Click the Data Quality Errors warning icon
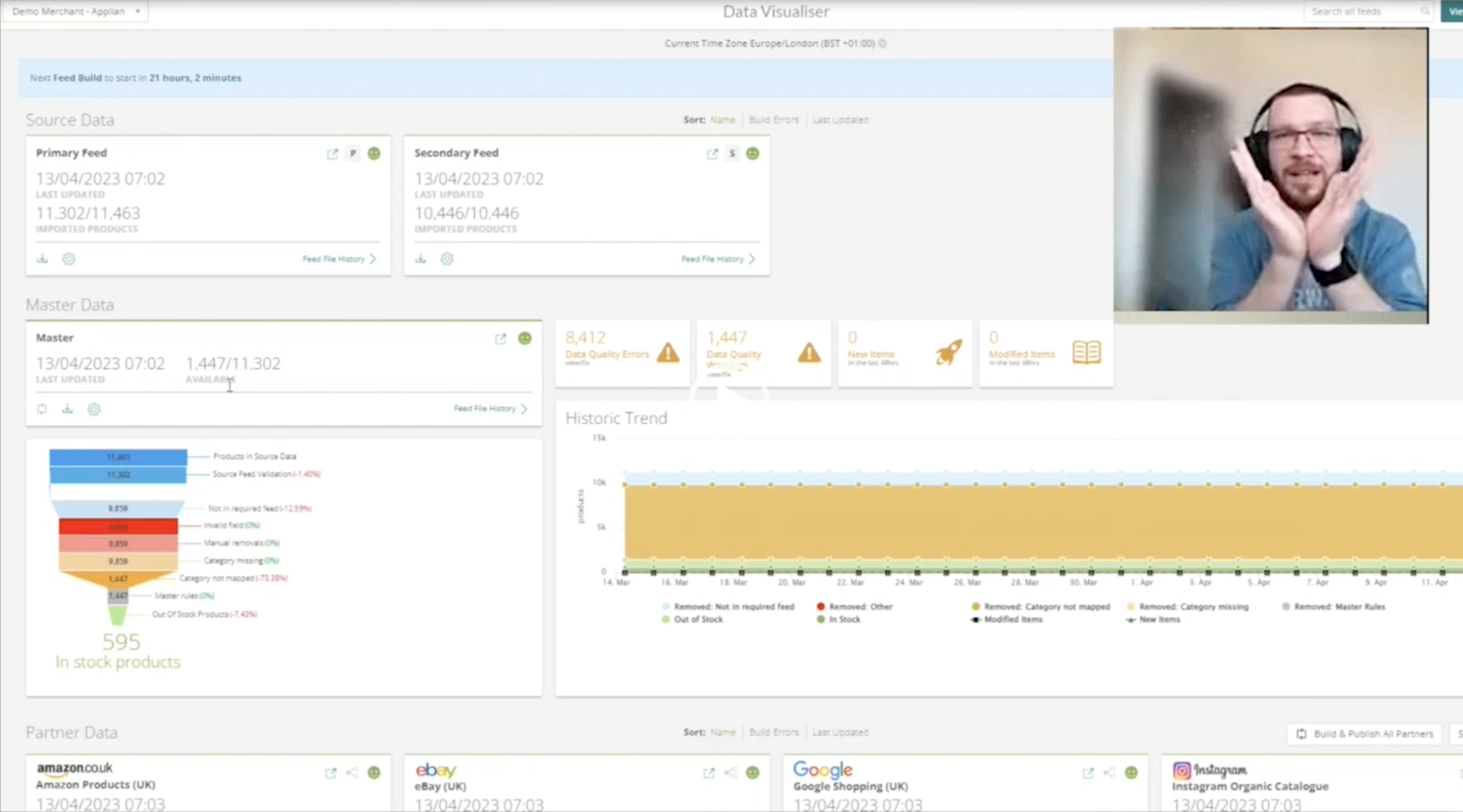The width and height of the screenshot is (1463, 812). coord(668,353)
